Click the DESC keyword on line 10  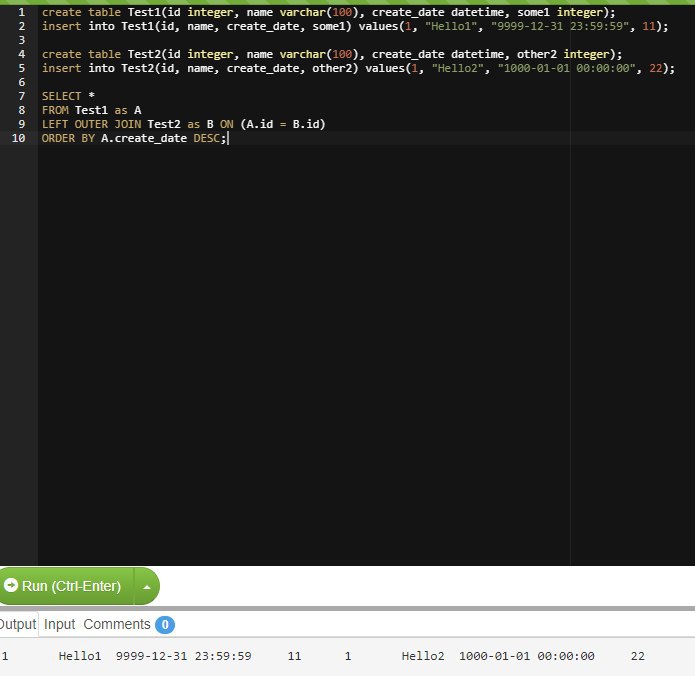click(207, 138)
